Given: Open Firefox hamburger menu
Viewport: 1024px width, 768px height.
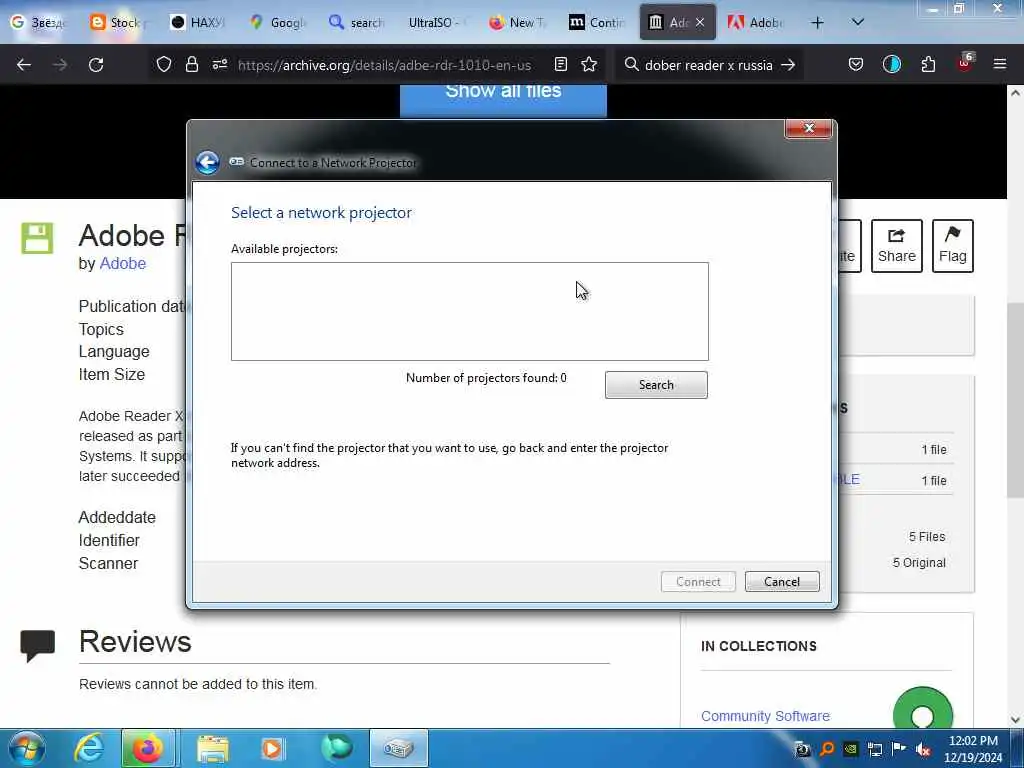Looking at the screenshot, I should pos(1000,65).
